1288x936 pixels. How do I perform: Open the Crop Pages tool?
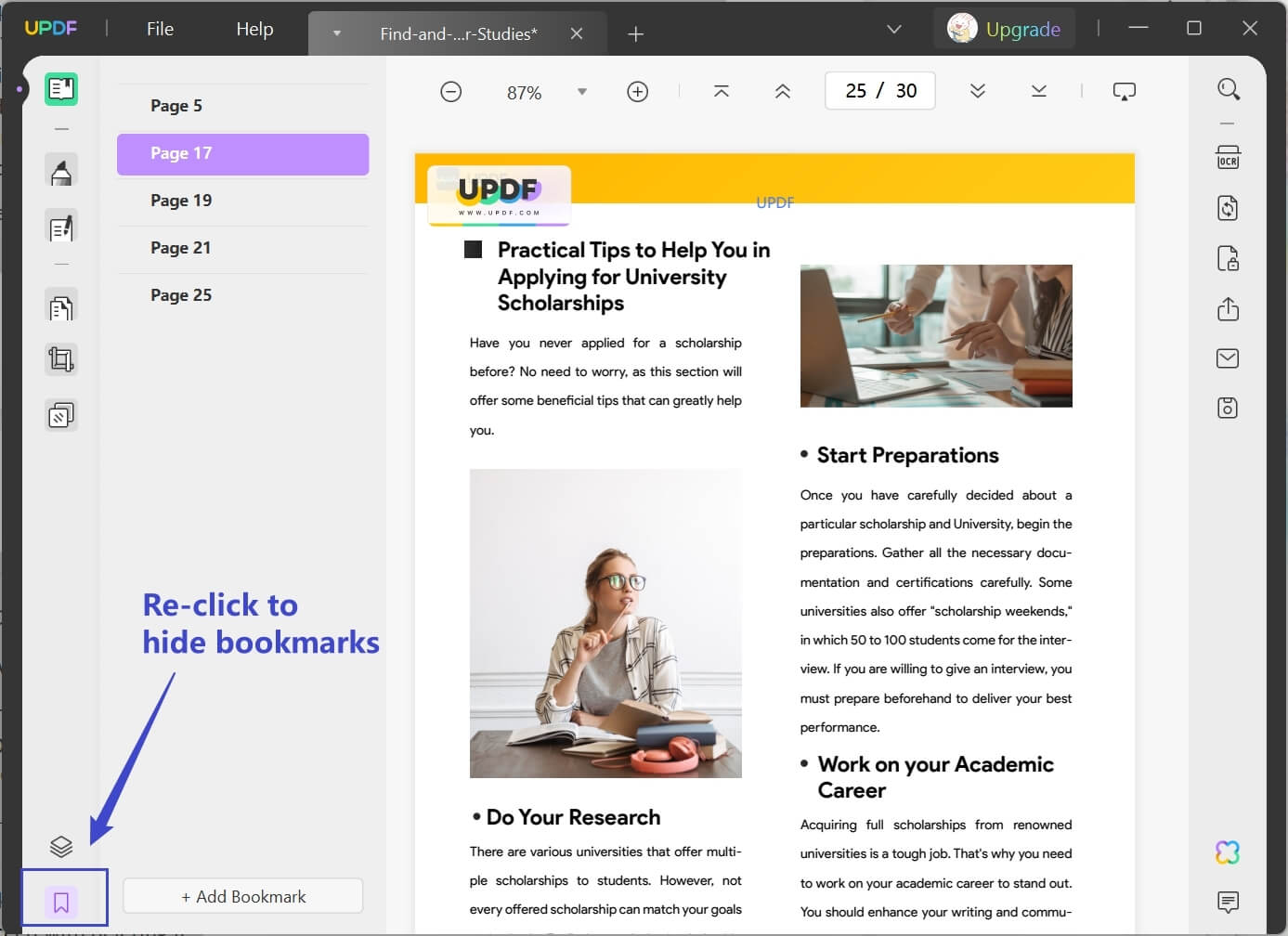pos(61,359)
